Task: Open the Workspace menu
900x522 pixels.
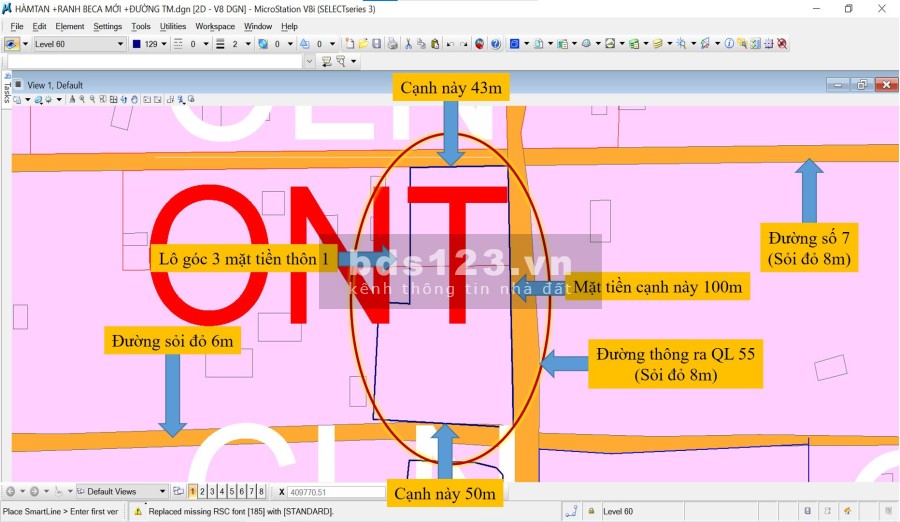Action: 215,26
